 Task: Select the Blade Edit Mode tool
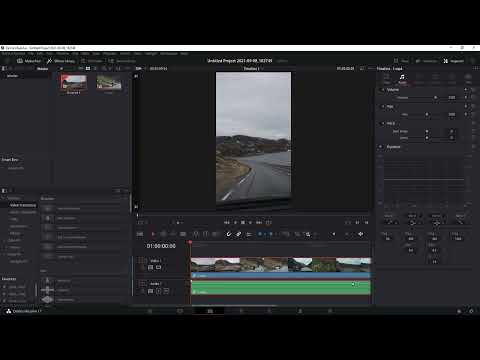pos(183,234)
